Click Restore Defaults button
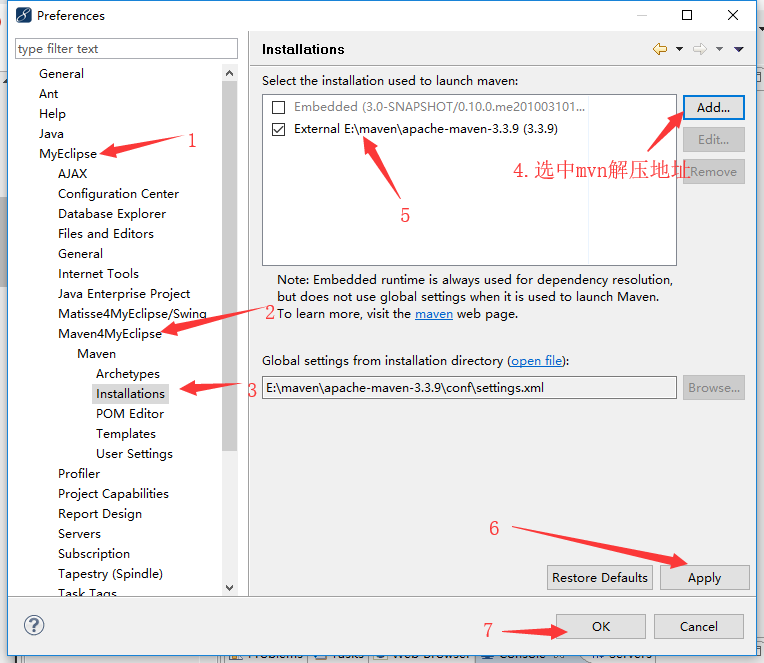The height and width of the screenshot is (663, 764). [599, 578]
